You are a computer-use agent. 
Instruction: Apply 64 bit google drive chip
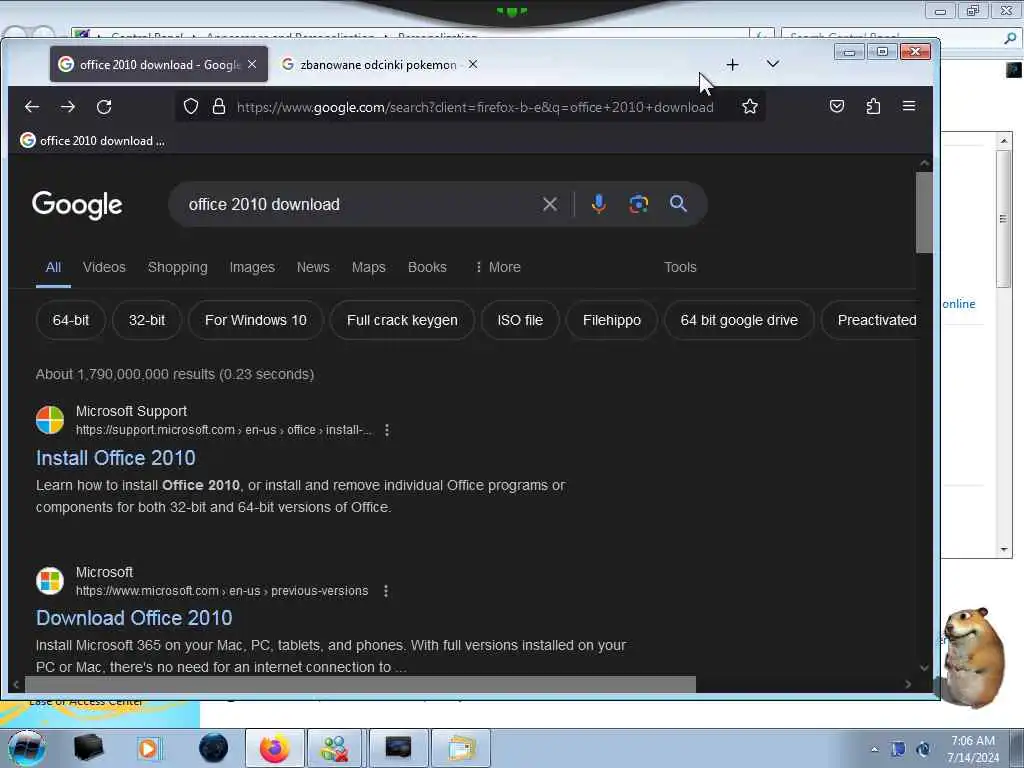739,320
